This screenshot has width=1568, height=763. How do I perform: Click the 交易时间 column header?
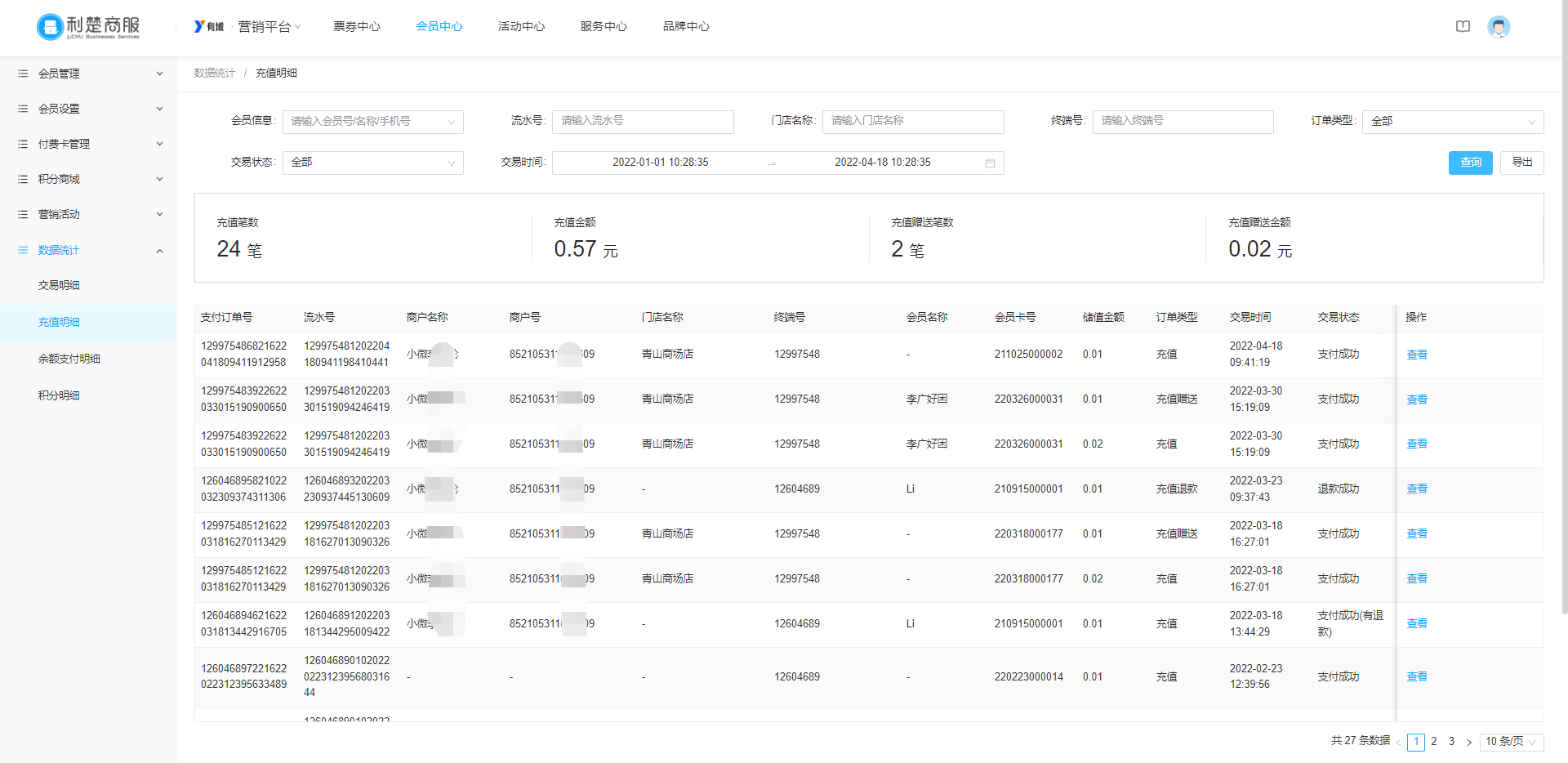1250,317
